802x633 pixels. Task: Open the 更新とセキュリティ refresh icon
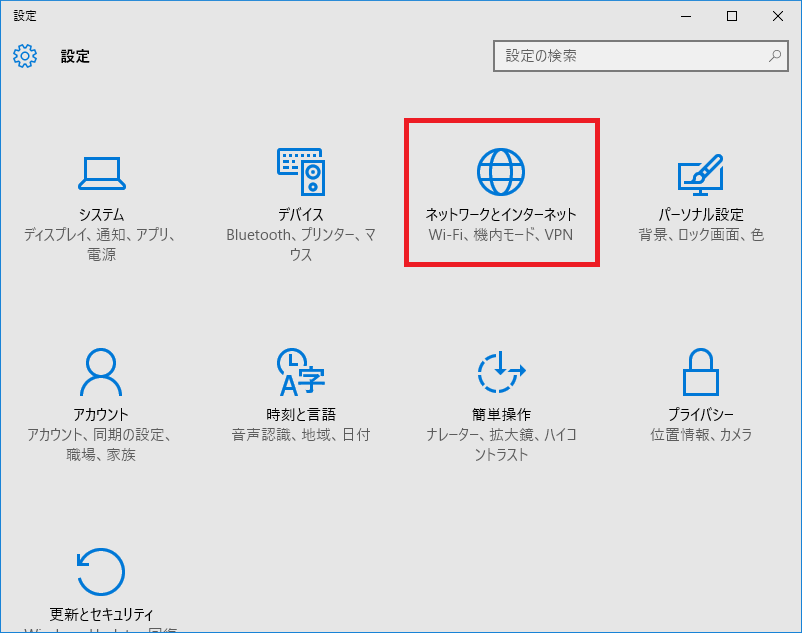101,572
